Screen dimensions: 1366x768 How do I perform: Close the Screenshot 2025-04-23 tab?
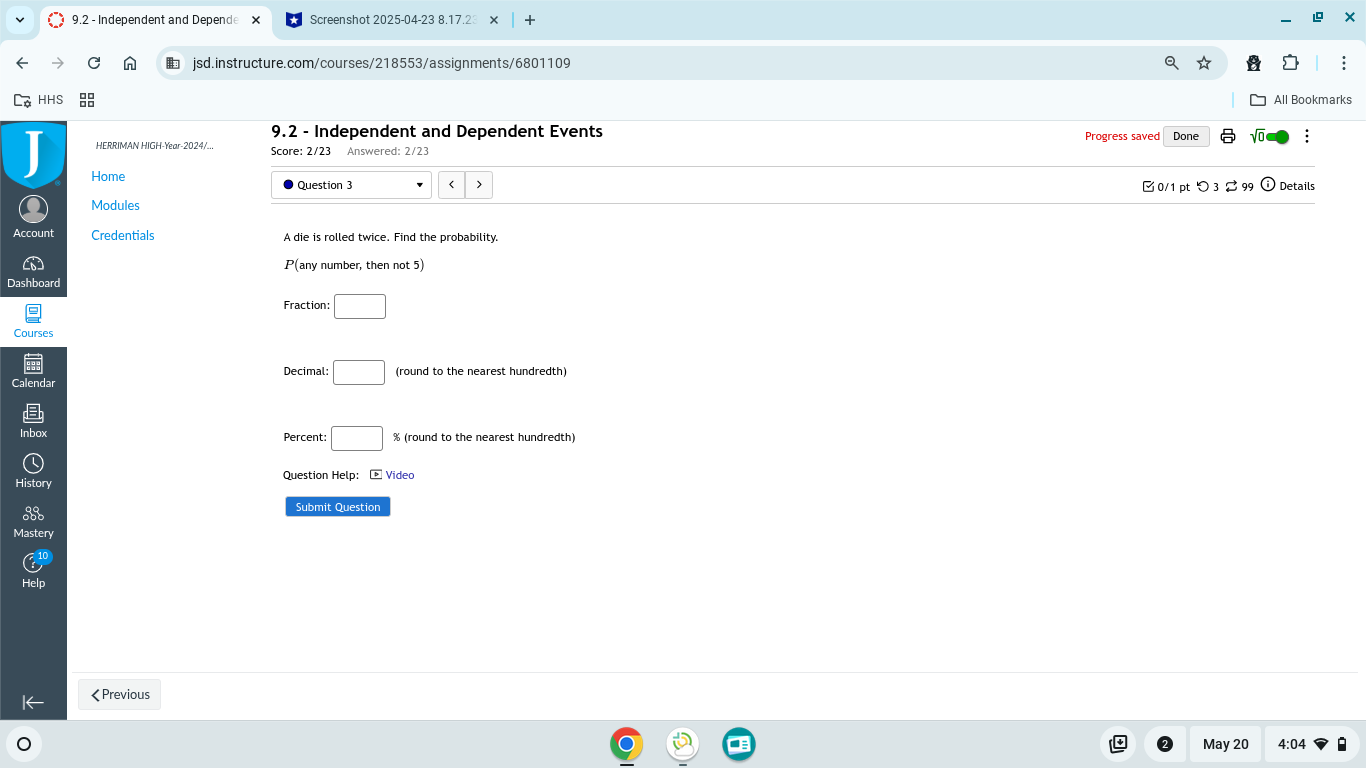(496, 20)
